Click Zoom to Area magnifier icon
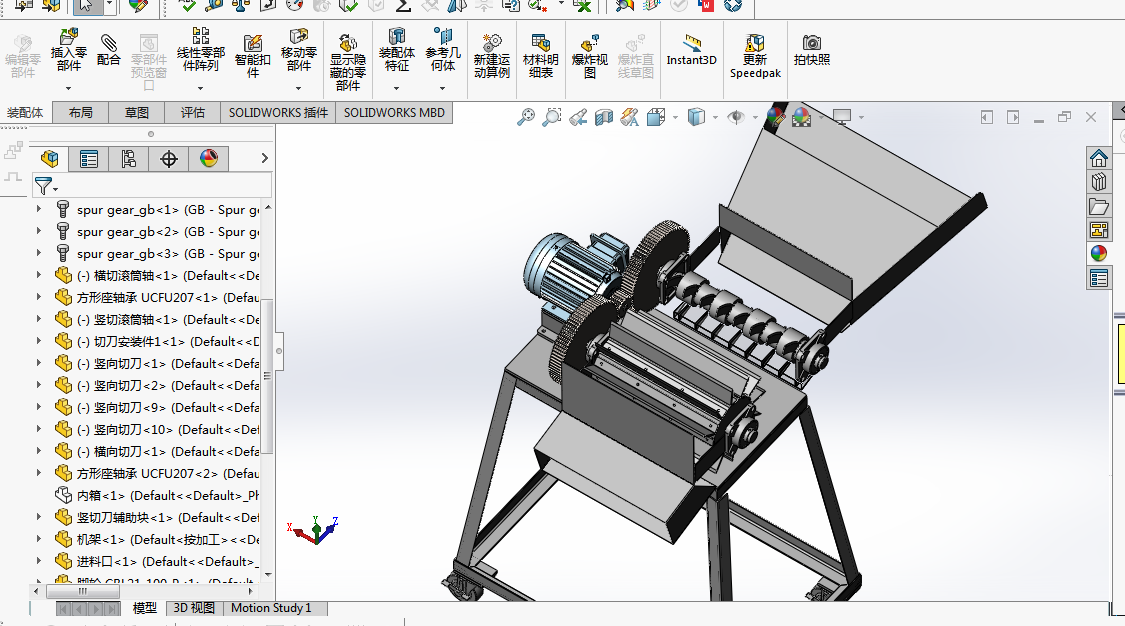 click(x=552, y=117)
